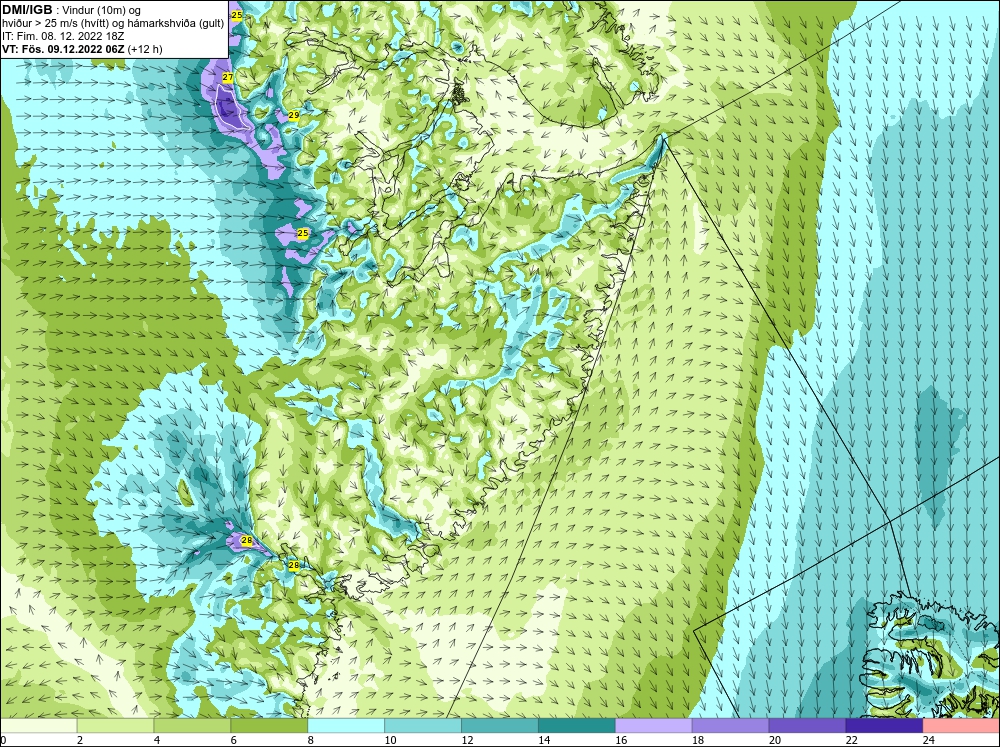Select the light cyan 8–10 legend segment
Image resolution: width=1000 pixels, height=747 pixels.
[x=346, y=726]
